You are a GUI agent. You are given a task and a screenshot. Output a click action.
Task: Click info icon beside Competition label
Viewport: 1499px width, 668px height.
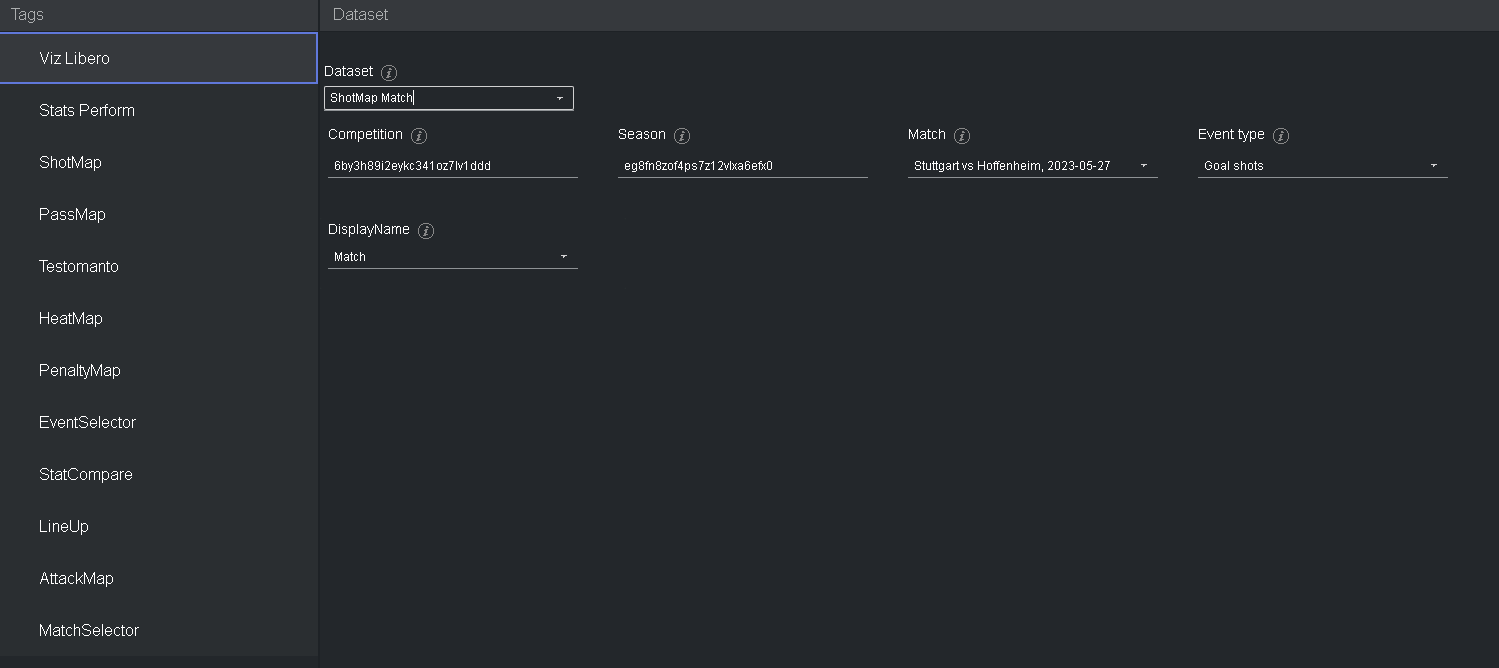tap(419, 136)
